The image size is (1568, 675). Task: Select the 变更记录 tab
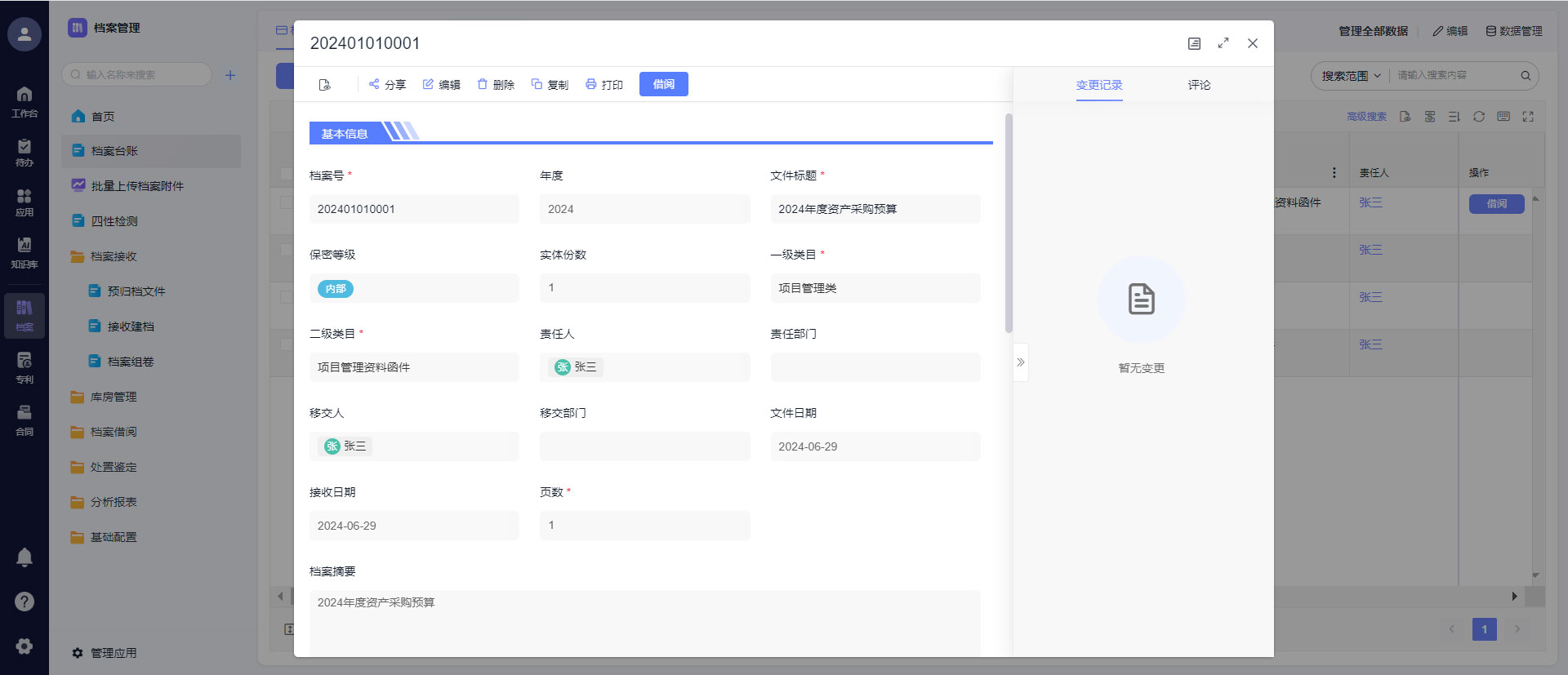[x=1099, y=85]
